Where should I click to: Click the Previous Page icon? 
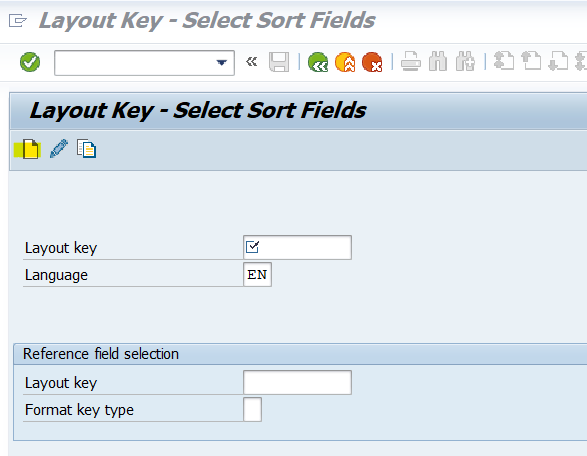[531, 62]
